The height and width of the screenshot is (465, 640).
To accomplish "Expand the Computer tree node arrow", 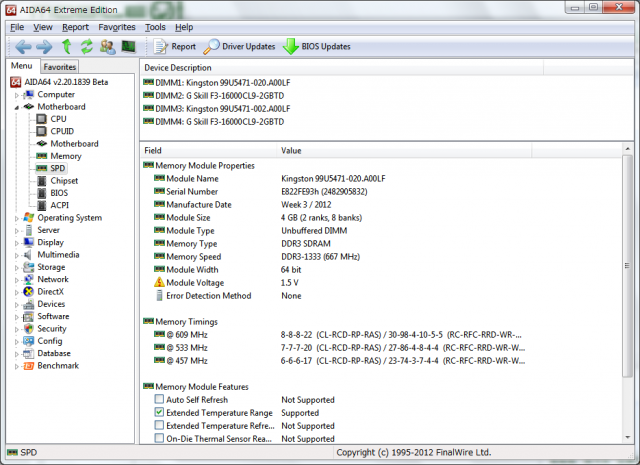I will [x=17, y=95].
